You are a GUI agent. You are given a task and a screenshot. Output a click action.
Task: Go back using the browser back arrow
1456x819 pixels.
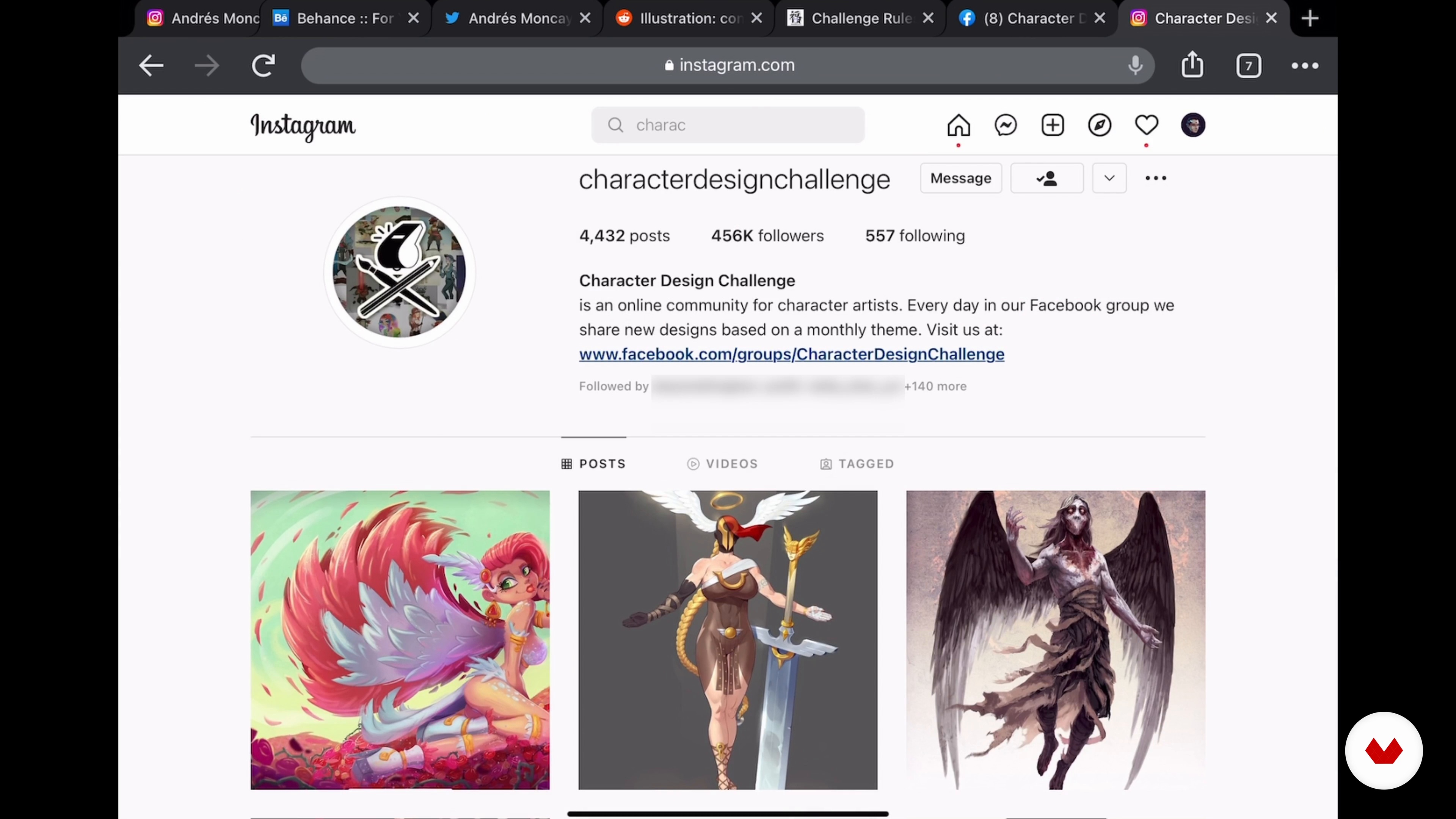[151, 66]
